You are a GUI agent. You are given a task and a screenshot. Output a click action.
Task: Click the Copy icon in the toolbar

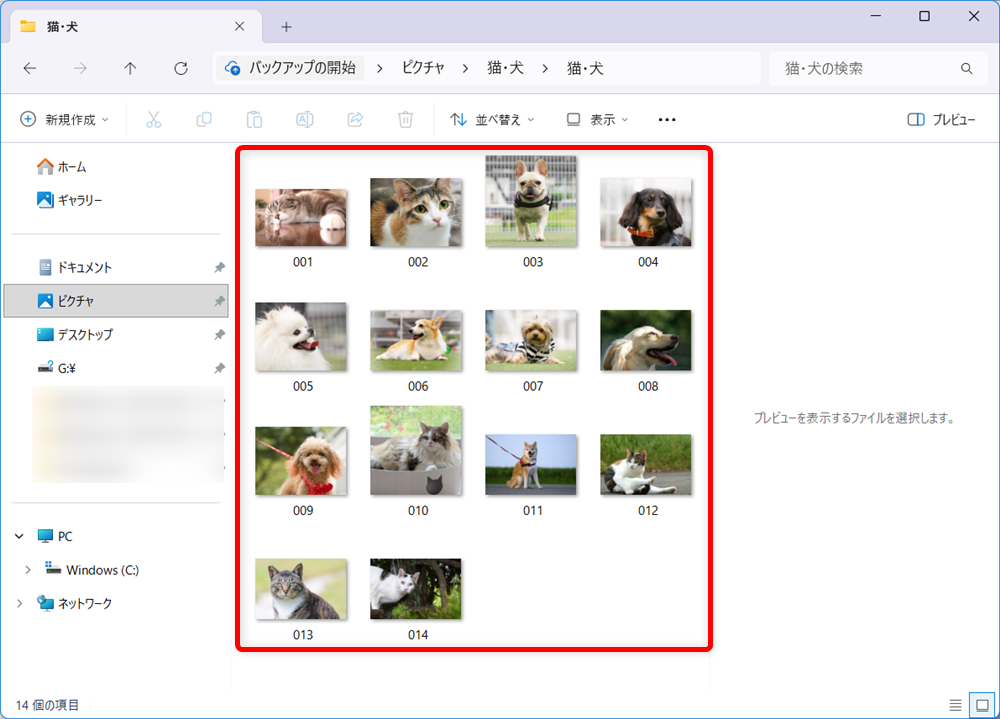pyautogui.click(x=203, y=119)
